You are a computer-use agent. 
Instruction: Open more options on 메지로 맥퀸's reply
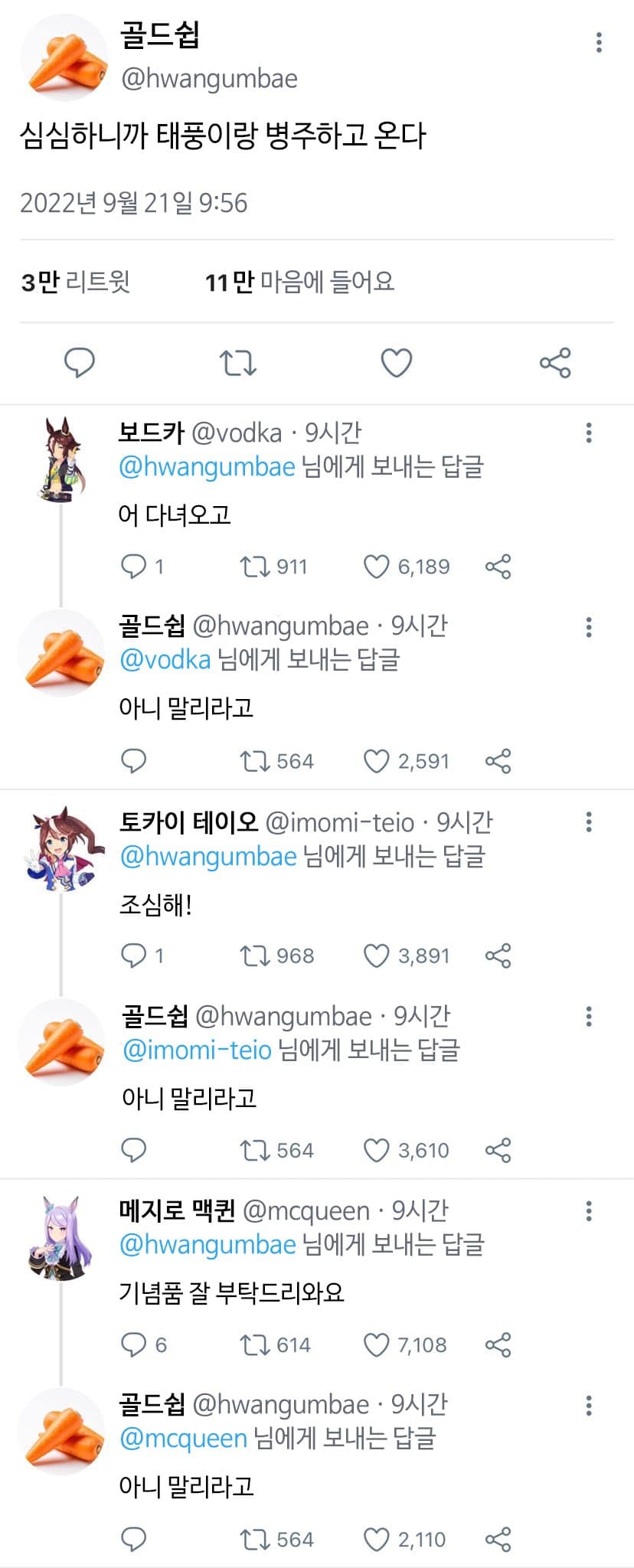point(589,1210)
